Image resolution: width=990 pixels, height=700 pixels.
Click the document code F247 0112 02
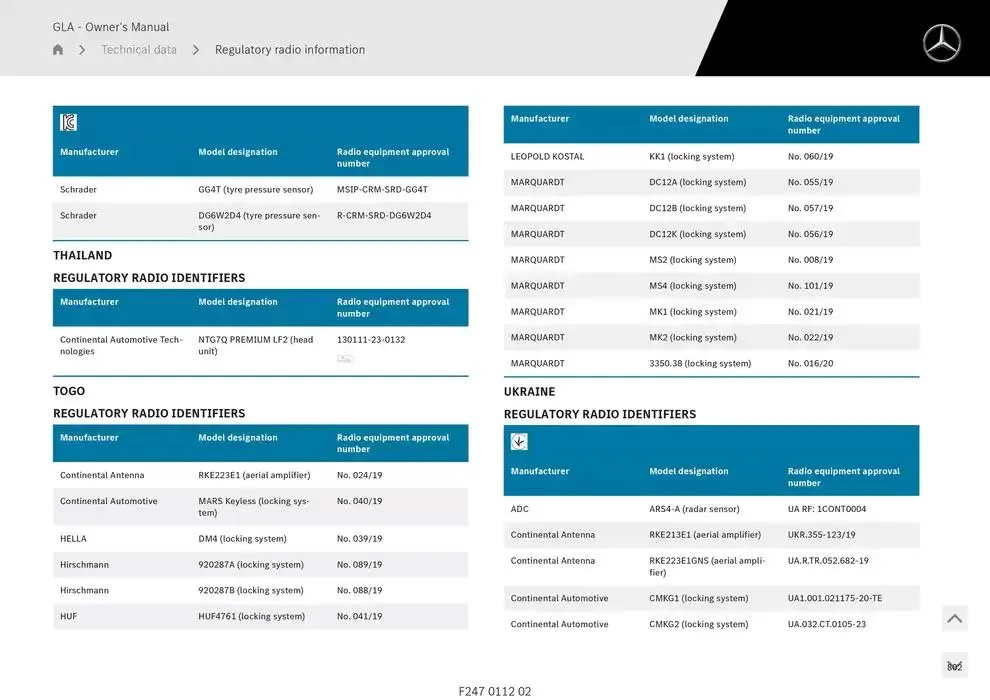[495, 691]
